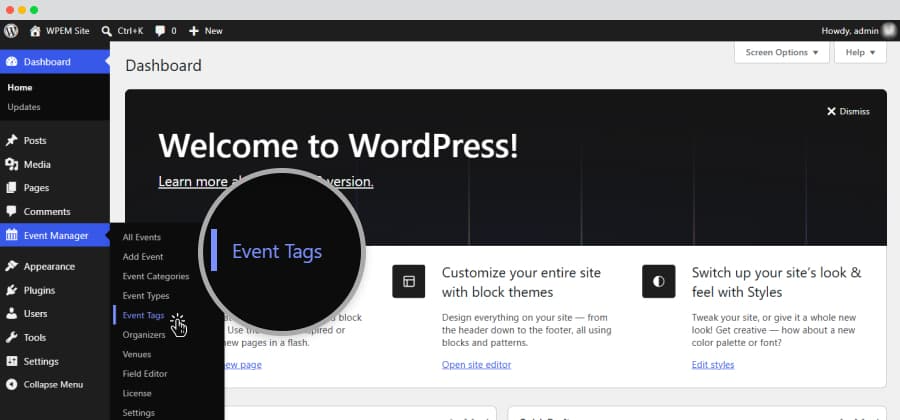Click the Dashboard gauge icon
900x420 pixels.
click(x=11, y=62)
